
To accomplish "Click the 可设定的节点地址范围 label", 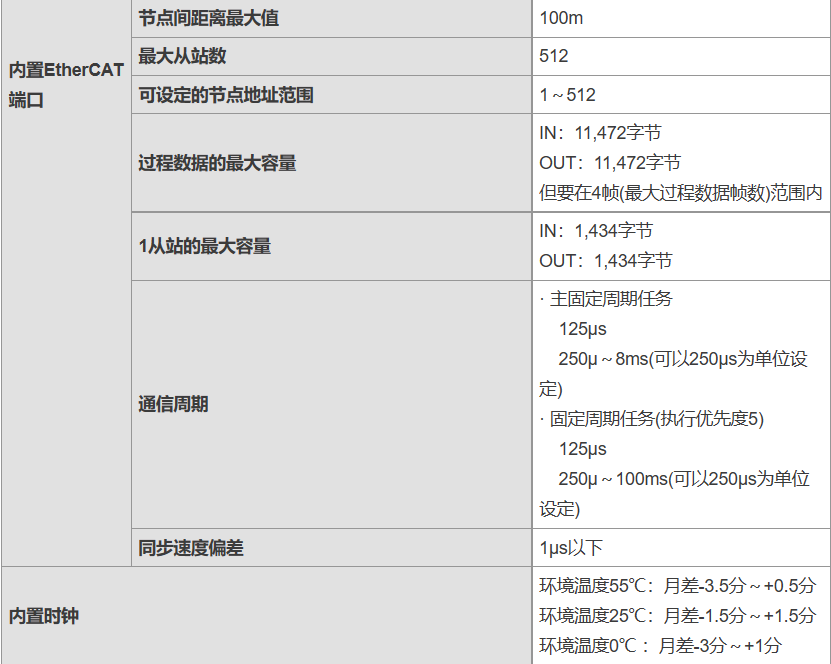I will pyautogui.click(x=226, y=95).
